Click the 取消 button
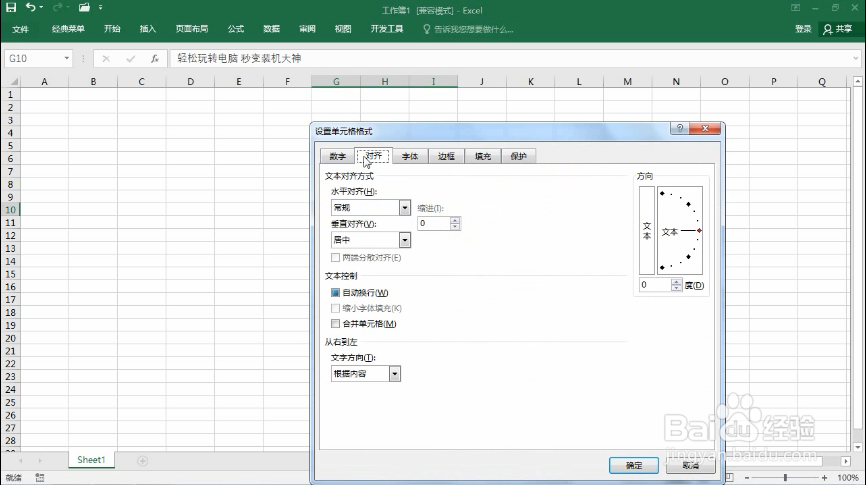This screenshot has height=485, width=866. [690, 466]
